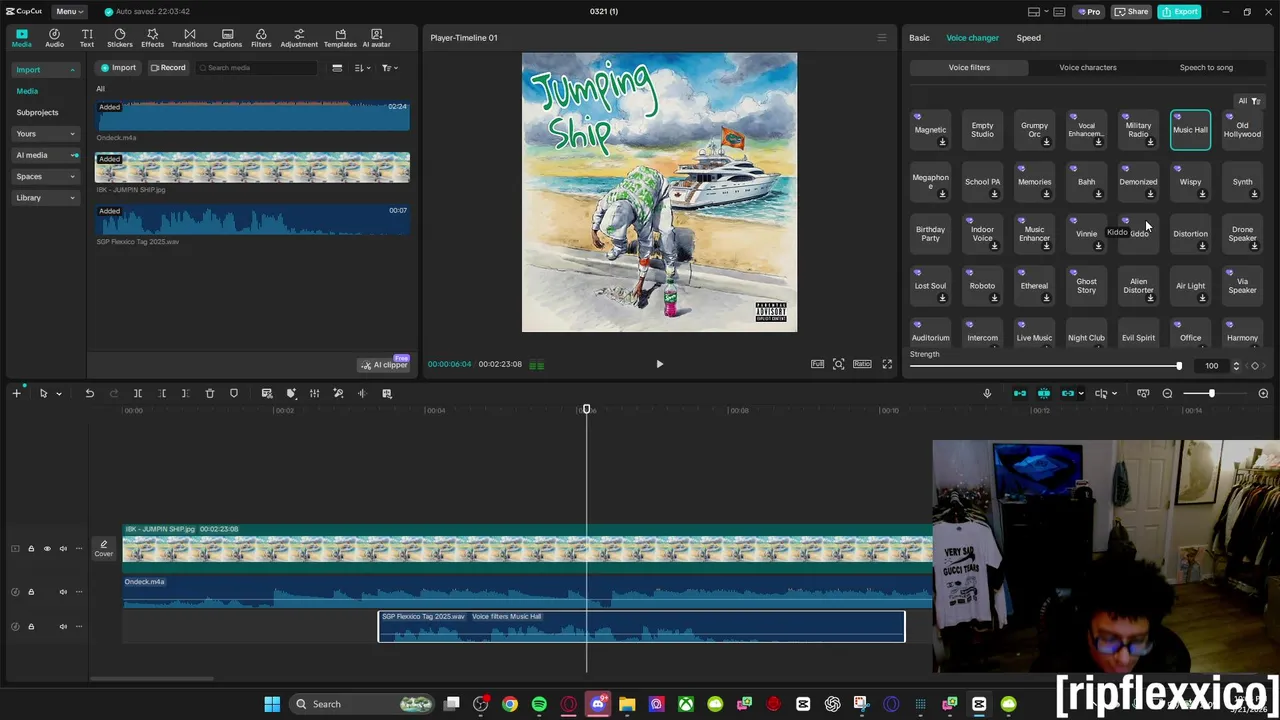
Task: Click the Export button
Action: (1180, 12)
